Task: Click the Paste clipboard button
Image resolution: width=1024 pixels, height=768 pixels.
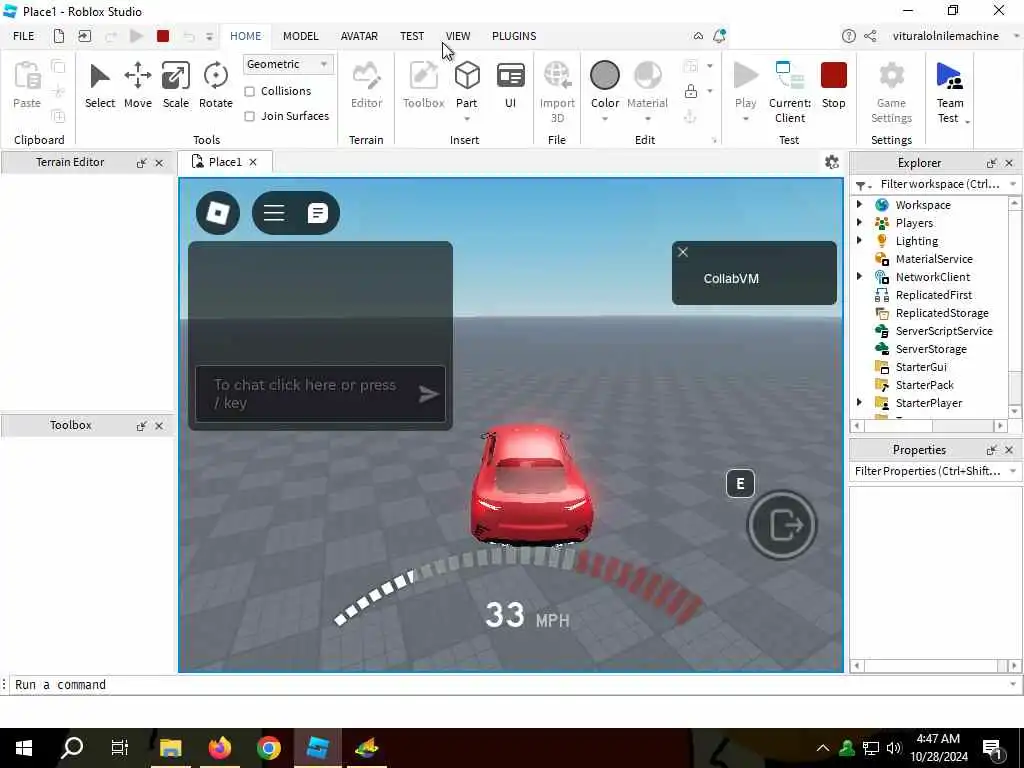Action: pos(27,85)
